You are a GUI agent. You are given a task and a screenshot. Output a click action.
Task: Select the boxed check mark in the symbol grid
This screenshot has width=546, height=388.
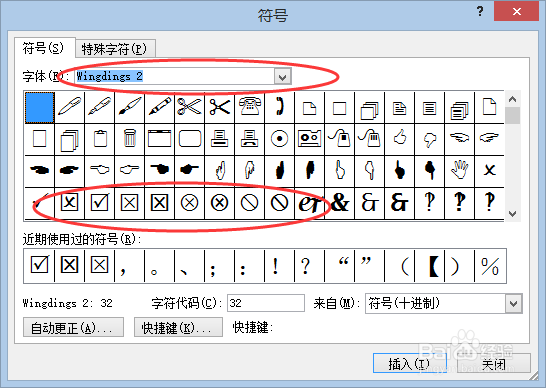point(100,202)
